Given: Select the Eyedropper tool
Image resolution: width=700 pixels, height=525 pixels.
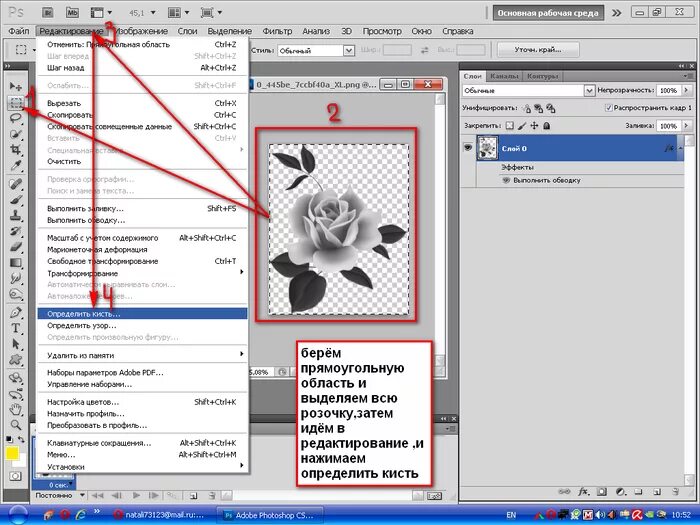Looking at the screenshot, I should pos(16,165).
